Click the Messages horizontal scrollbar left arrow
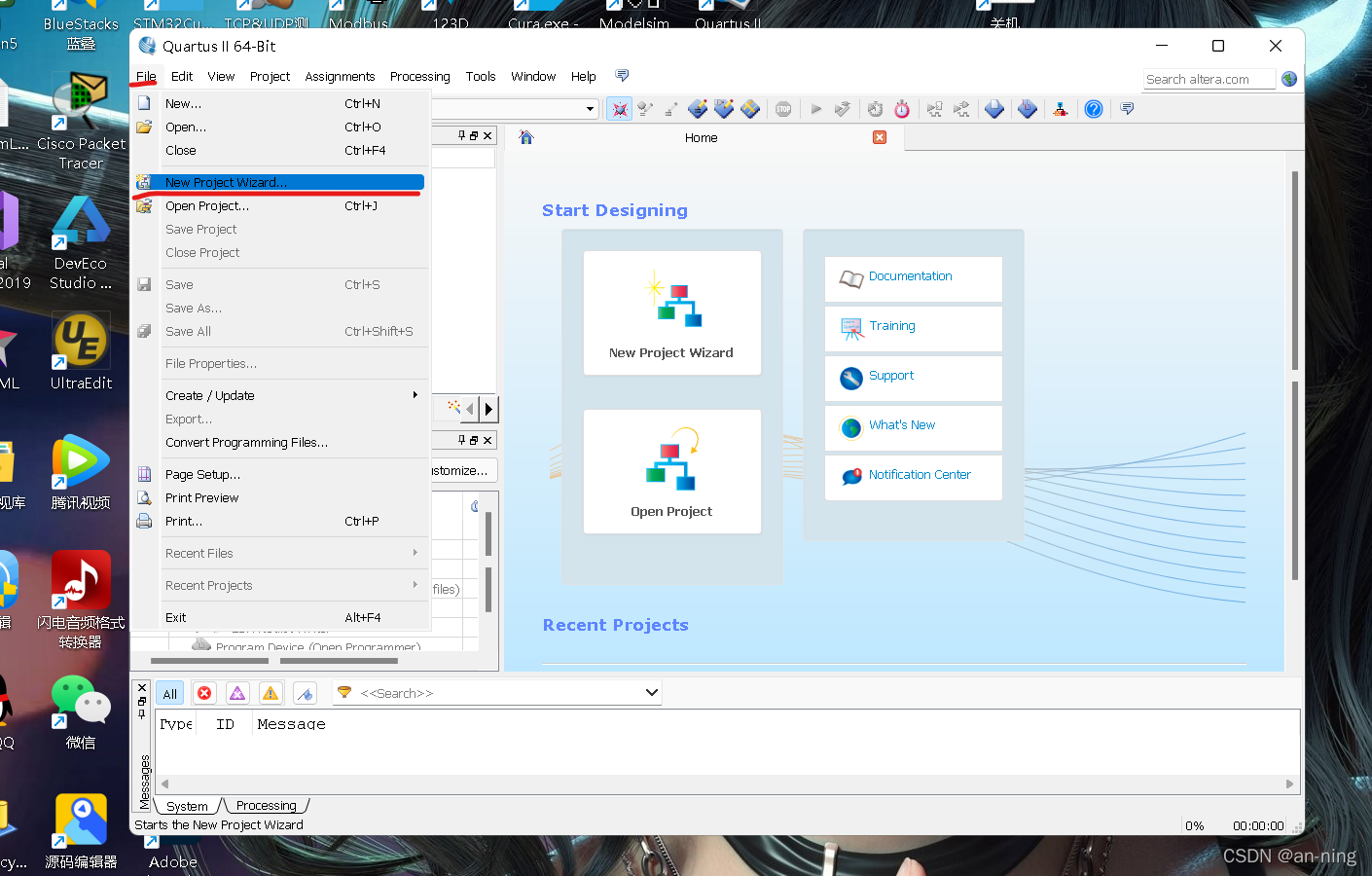This screenshot has width=1372, height=876. click(x=164, y=784)
